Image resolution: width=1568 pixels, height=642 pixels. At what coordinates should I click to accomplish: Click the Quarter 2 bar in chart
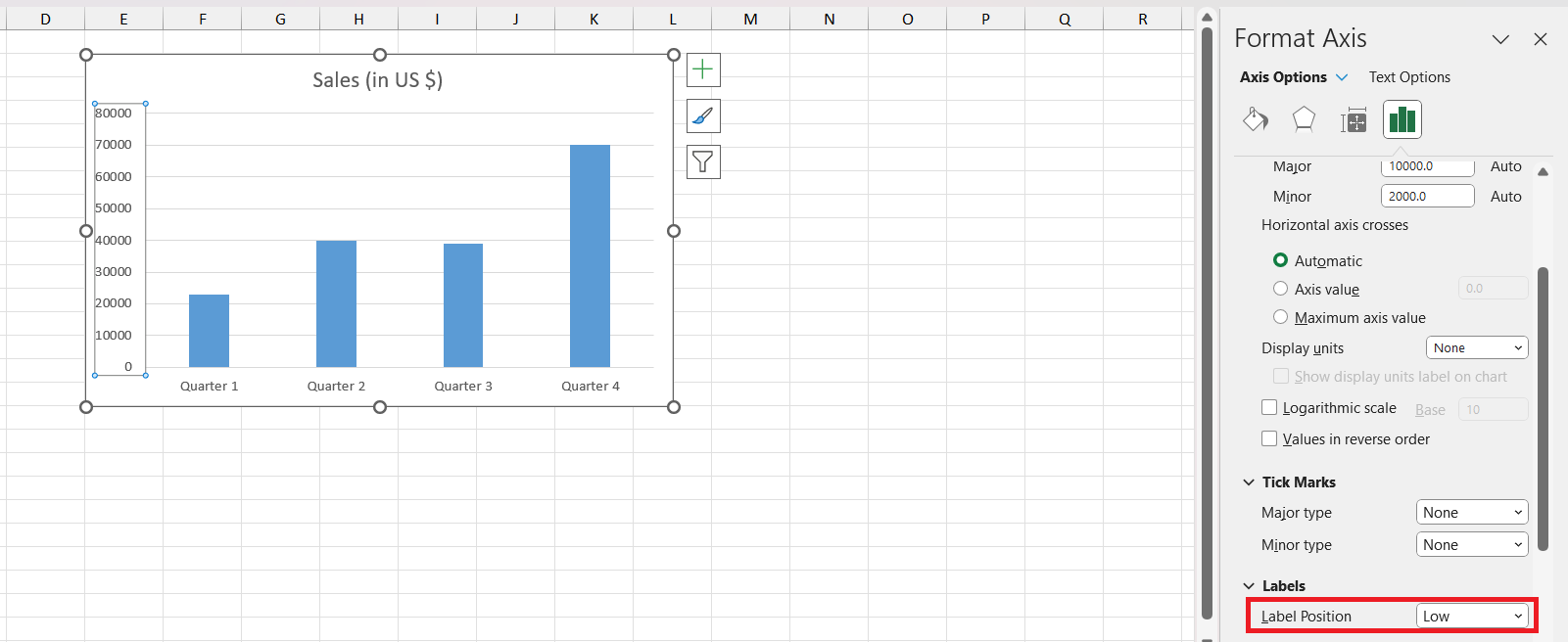pos(336,303)
